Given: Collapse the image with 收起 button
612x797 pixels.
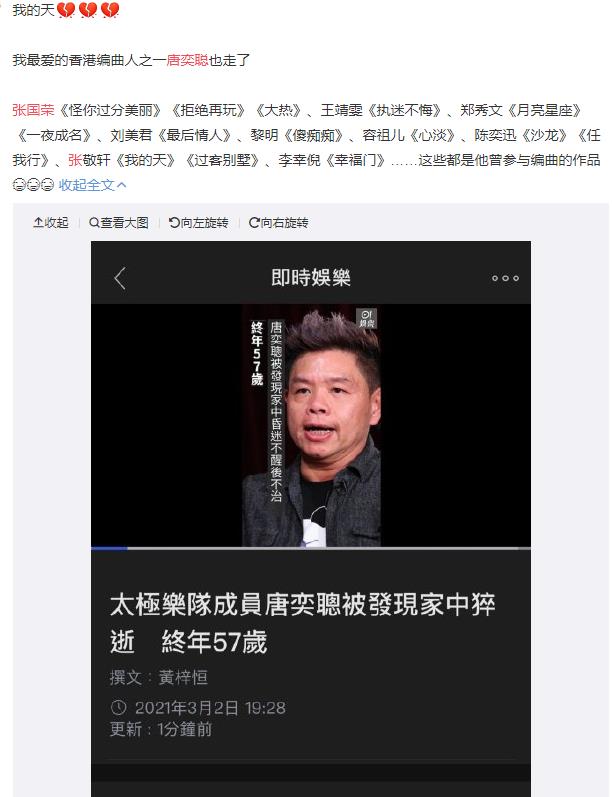Looking at the screenshot, I should coord(51,223).
